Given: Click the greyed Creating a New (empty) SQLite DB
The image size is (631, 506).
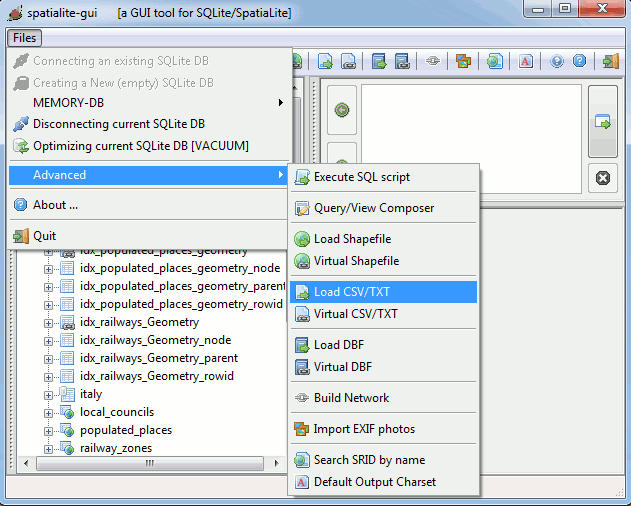Looking at the screenshot, I should (x=148, y=83).
